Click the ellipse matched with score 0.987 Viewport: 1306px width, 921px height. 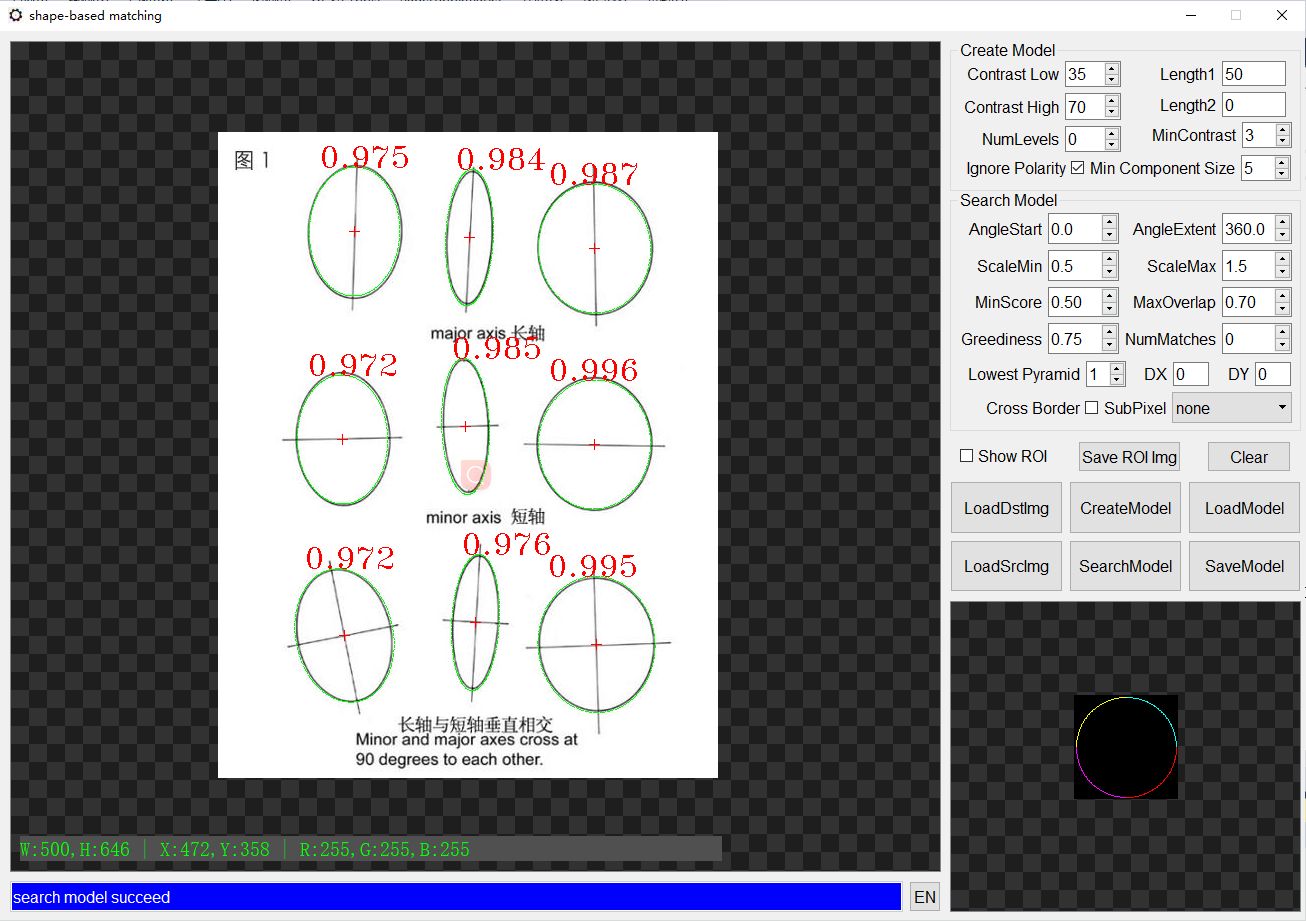pyautogui.click(x=594, y=248)
